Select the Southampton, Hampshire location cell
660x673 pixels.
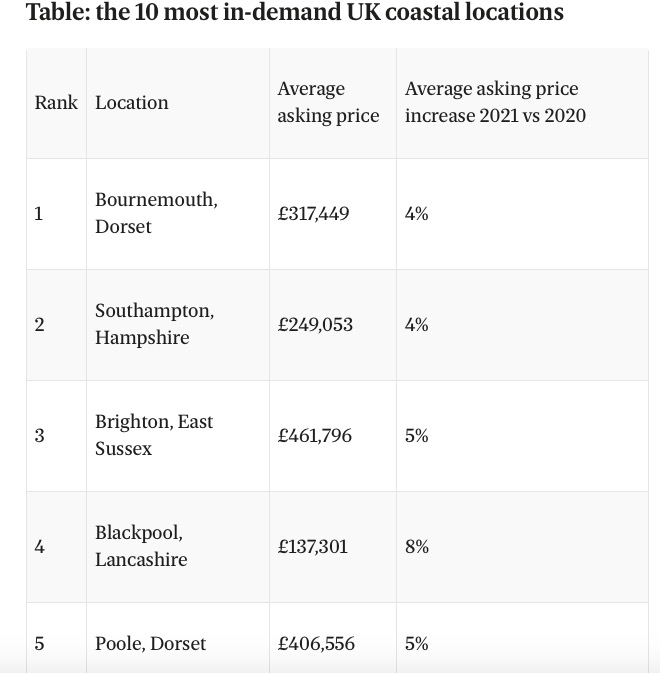[155, 324]
